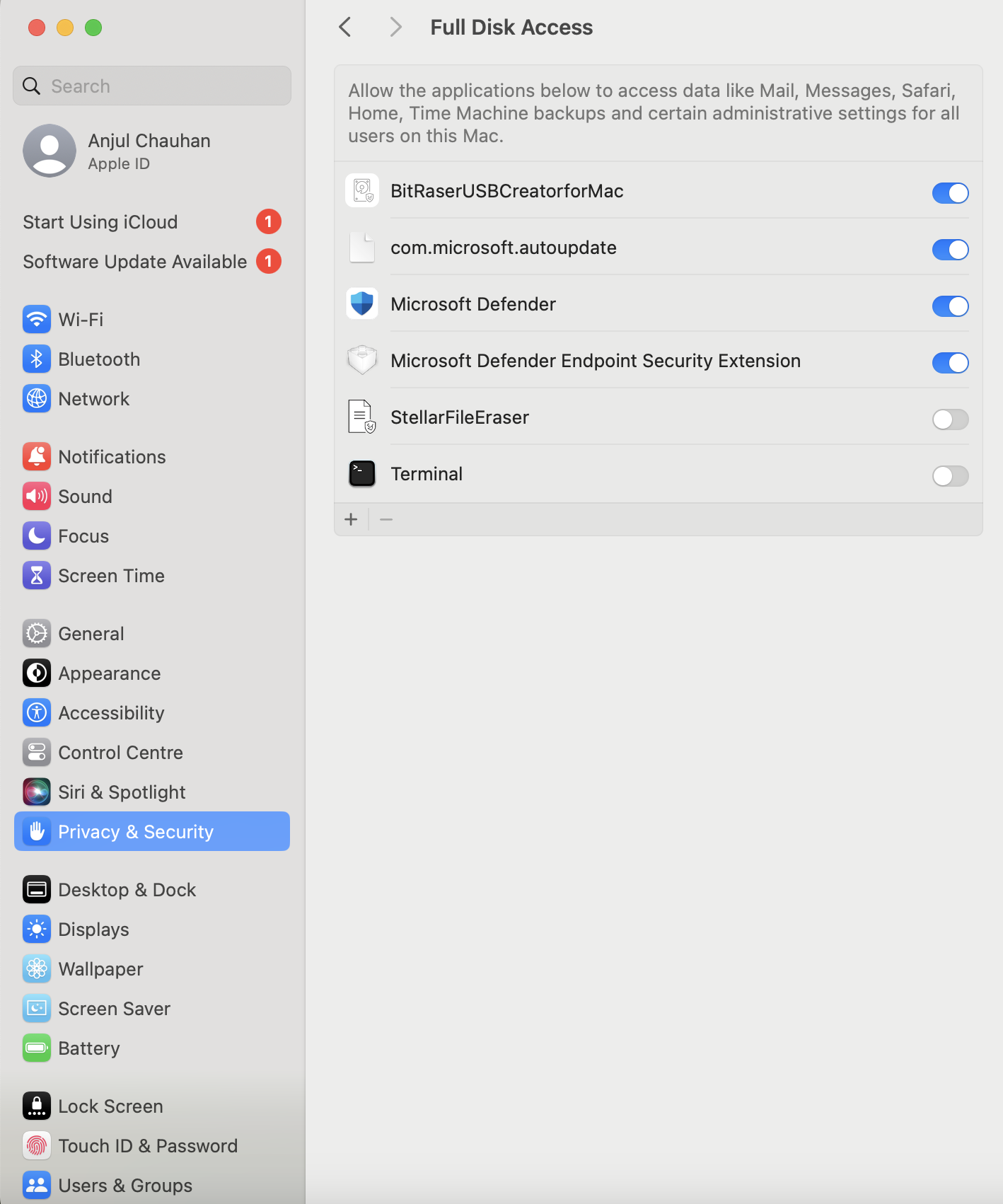1003x1204 pixels.
Task: Disable BitRaserUSBCreatorforMac disk access toggle
Action: pos(950,192)
